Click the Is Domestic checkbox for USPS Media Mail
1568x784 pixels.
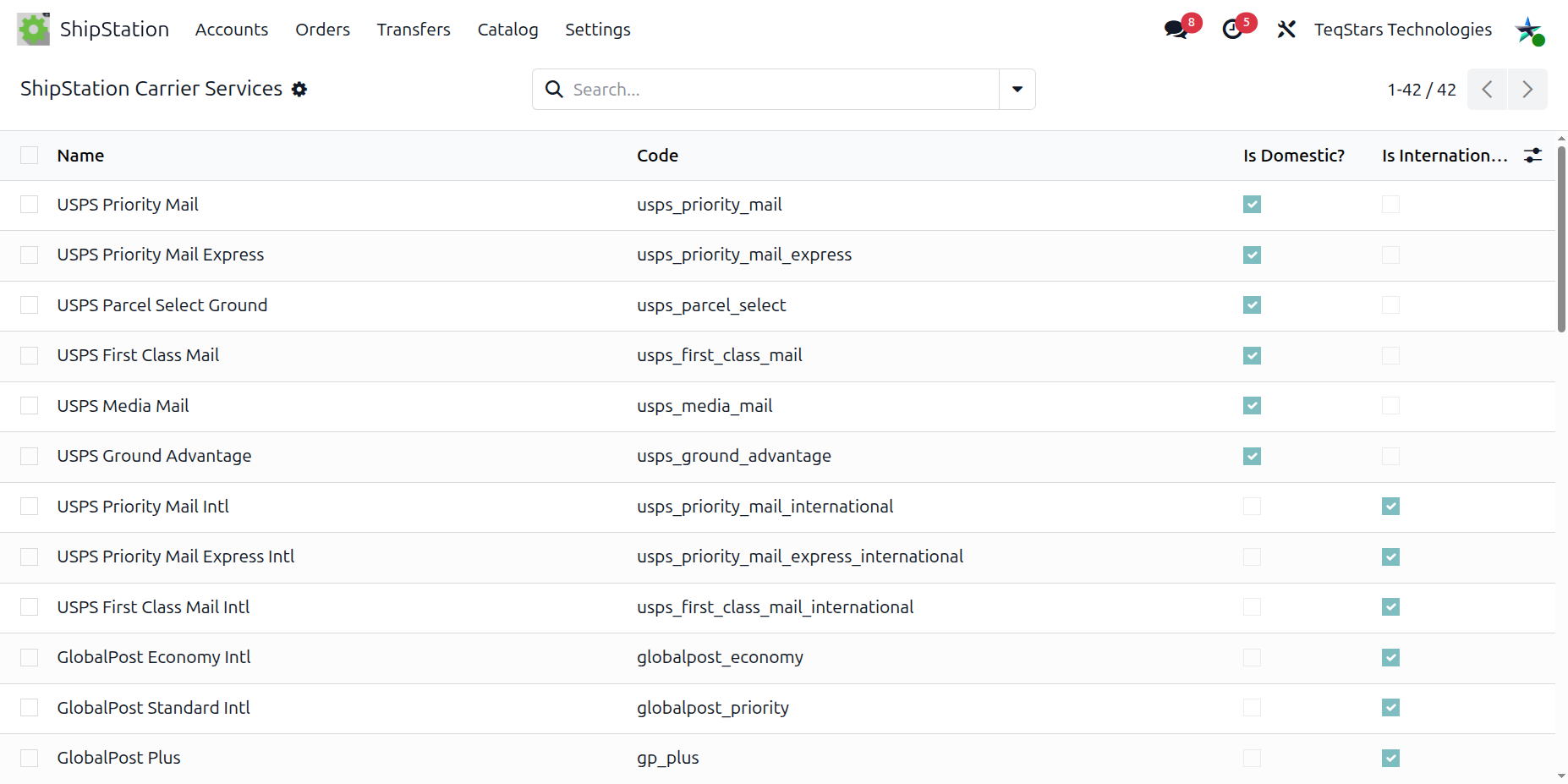point(1253,406)
